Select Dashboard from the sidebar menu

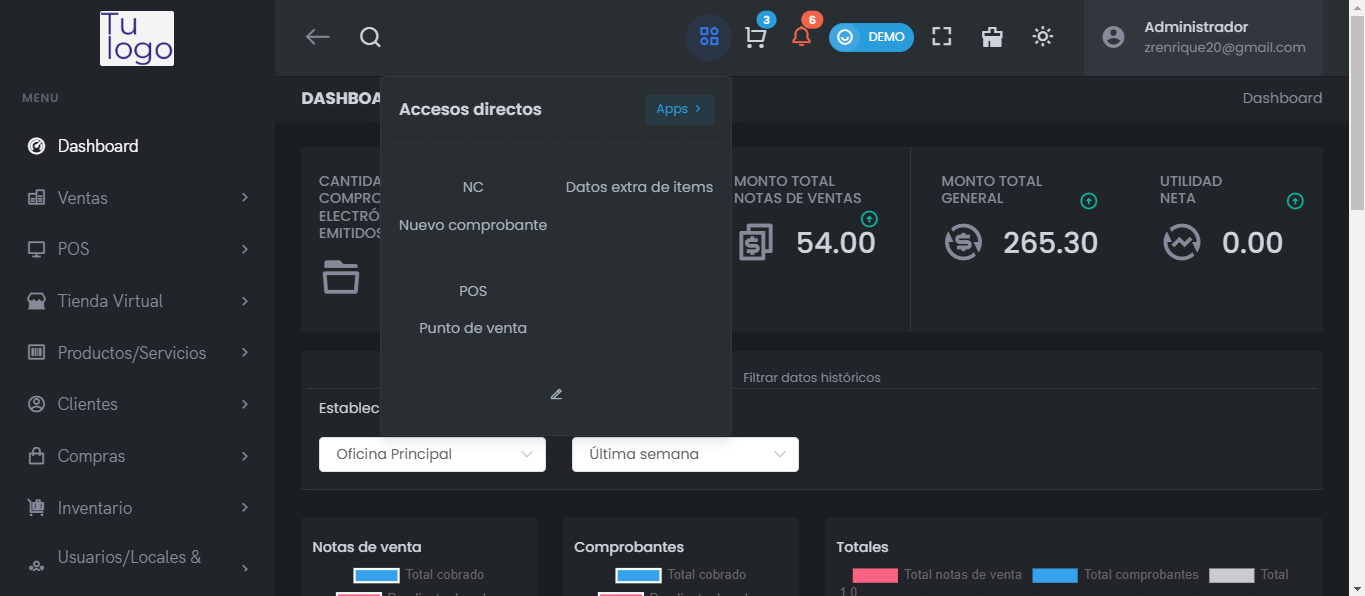97,145
